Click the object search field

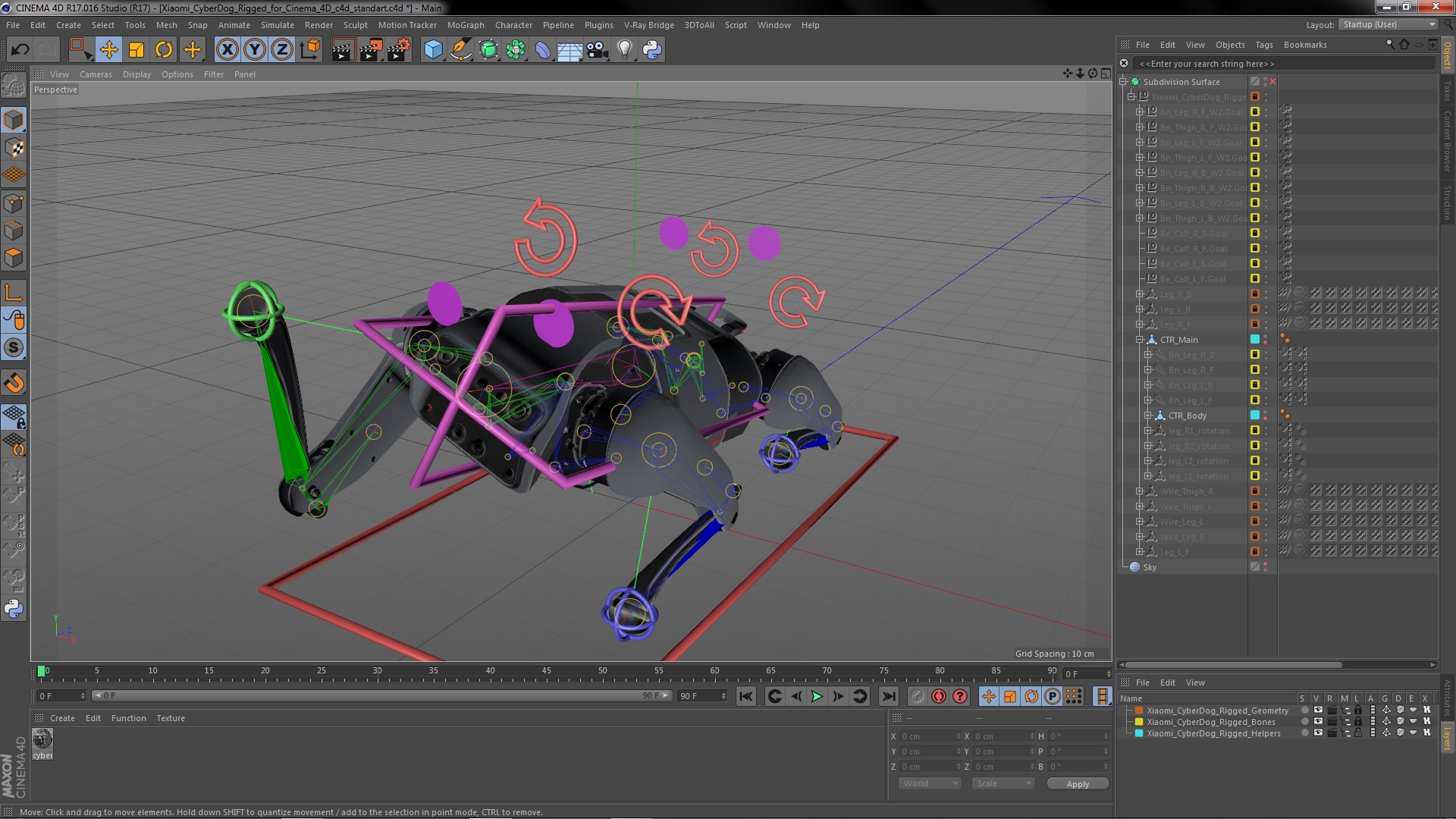[1284, 64]
